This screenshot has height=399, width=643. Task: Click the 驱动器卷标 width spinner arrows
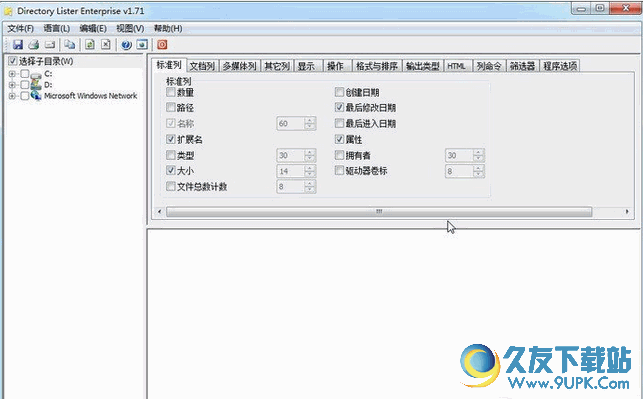(x=478, y=171)
